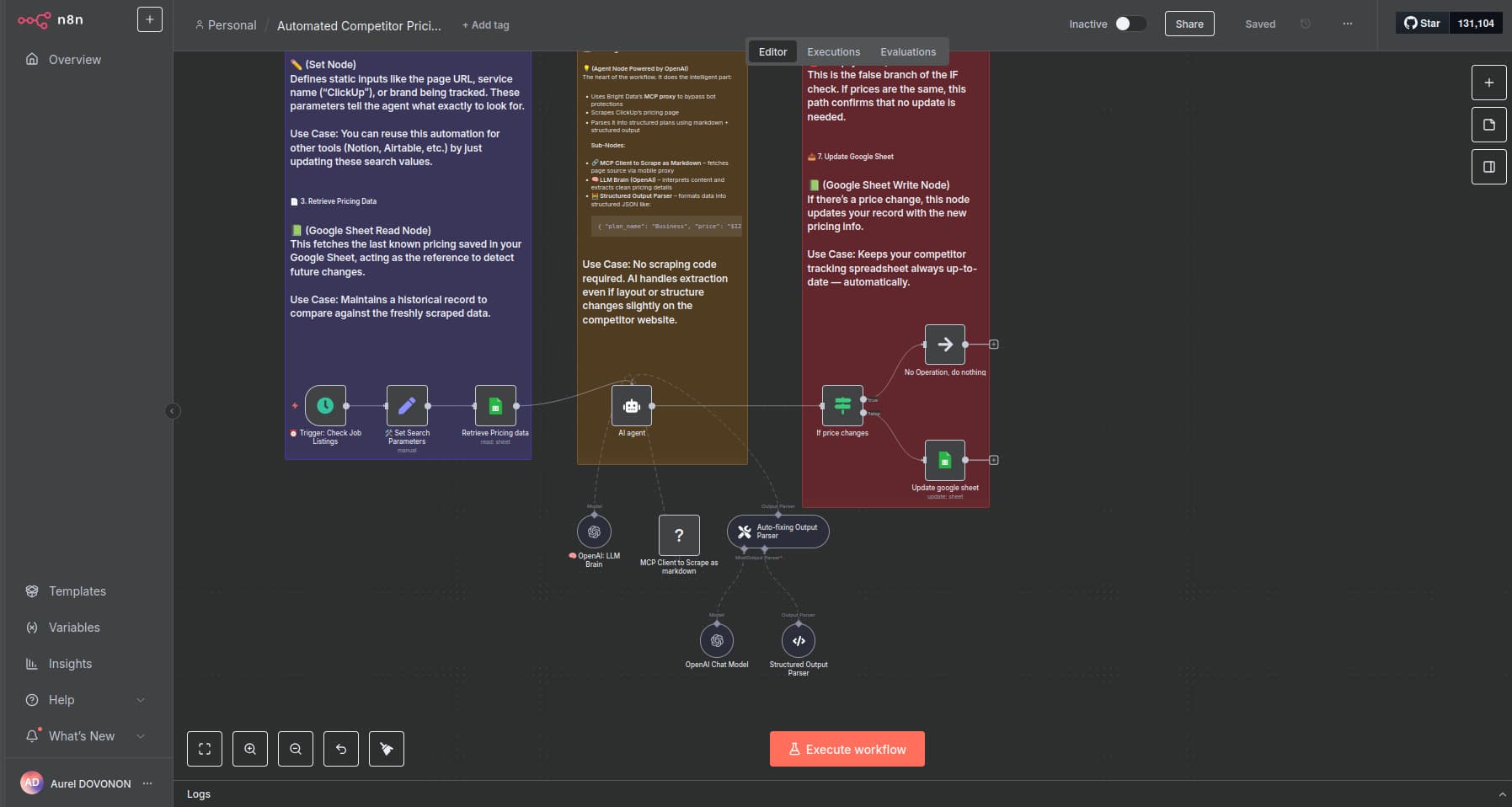This screenshot has width=1512, height=807.
Task: Select the Update google sheet node
Action: pyautogui.click(x=945, y=460)
